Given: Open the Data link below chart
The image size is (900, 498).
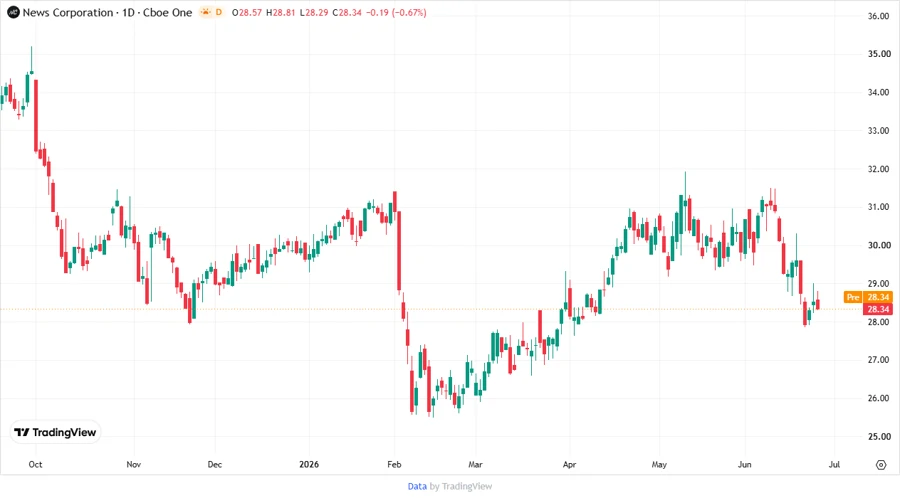Looking at the screenshot, I should (x=417, y=487).
